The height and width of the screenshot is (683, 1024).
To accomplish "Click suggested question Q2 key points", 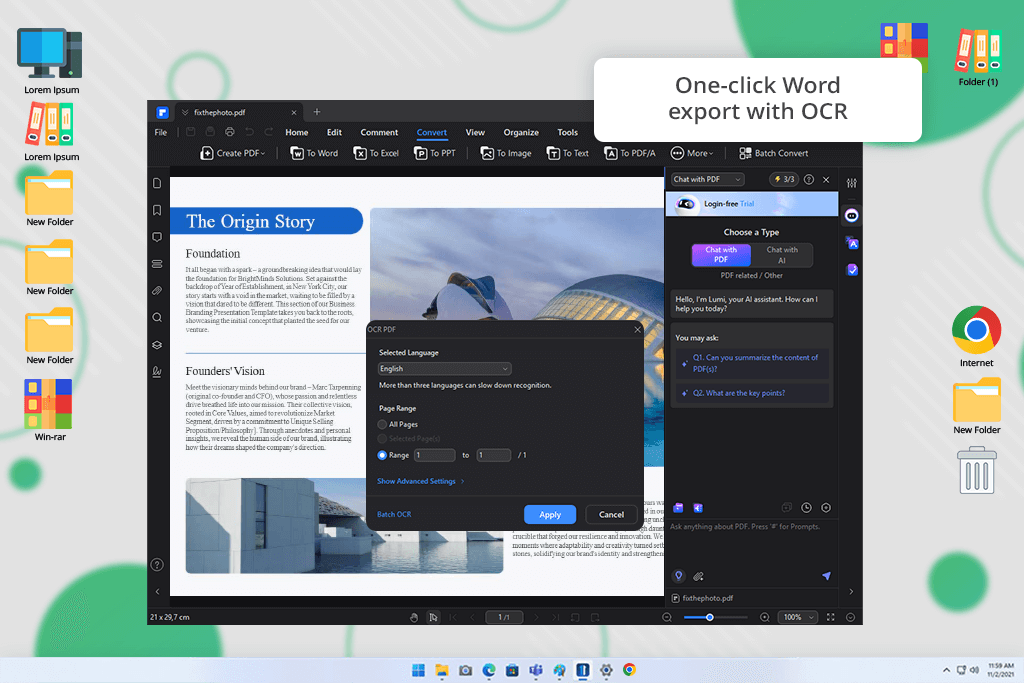I will coord(752,393).
